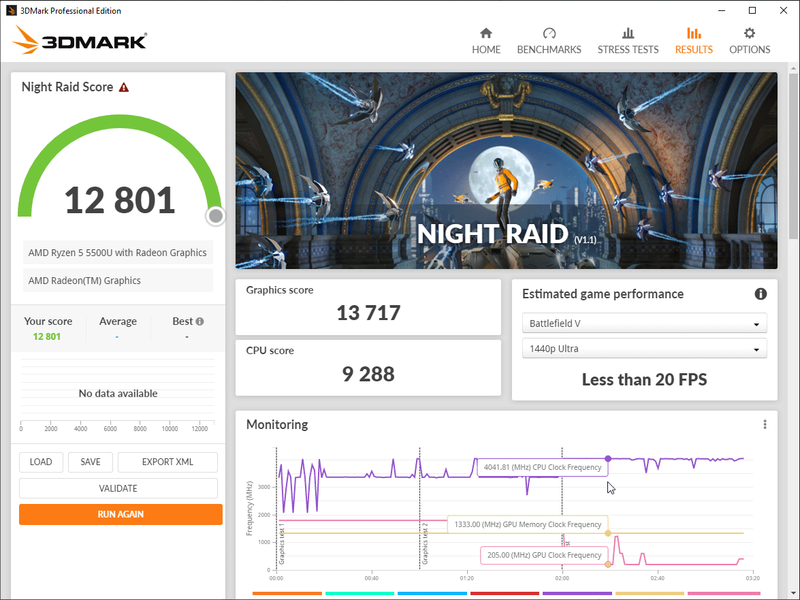This screenshot has height=600, width=800.
Task: Click the yellow legend color bar
Action: tap(649, 593)
